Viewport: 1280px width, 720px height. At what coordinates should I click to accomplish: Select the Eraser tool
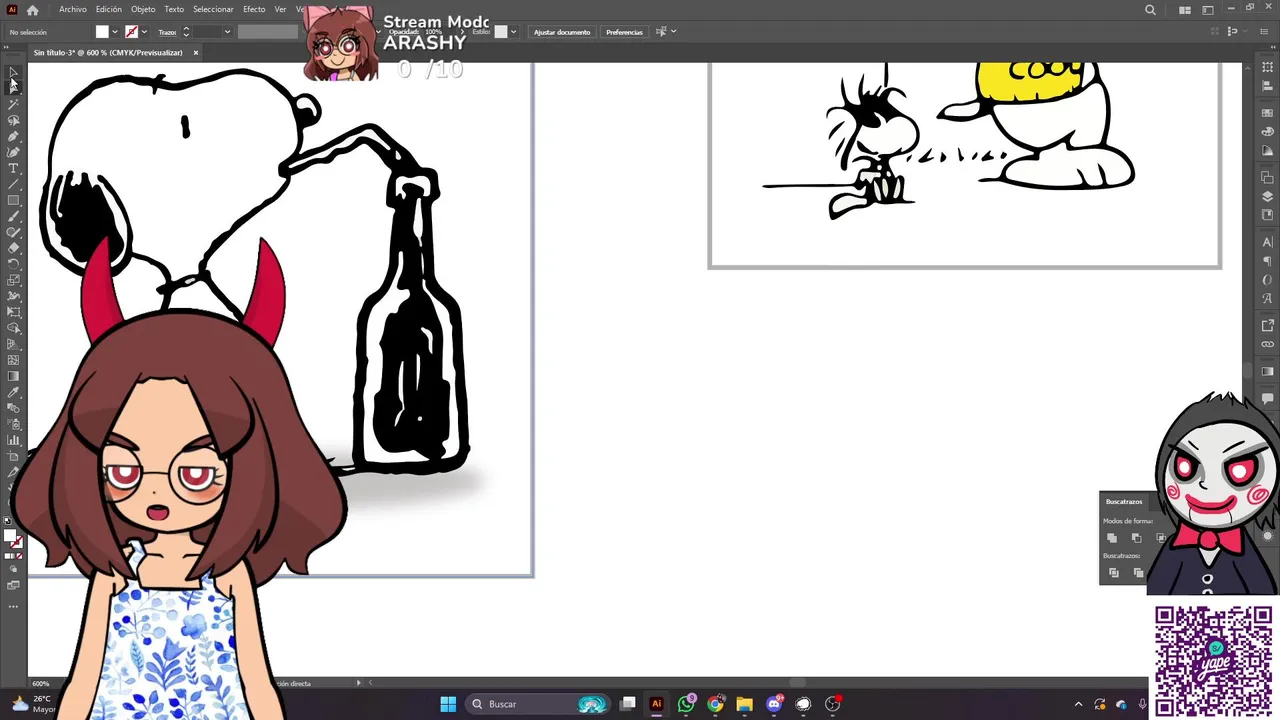tap(13, 248)
